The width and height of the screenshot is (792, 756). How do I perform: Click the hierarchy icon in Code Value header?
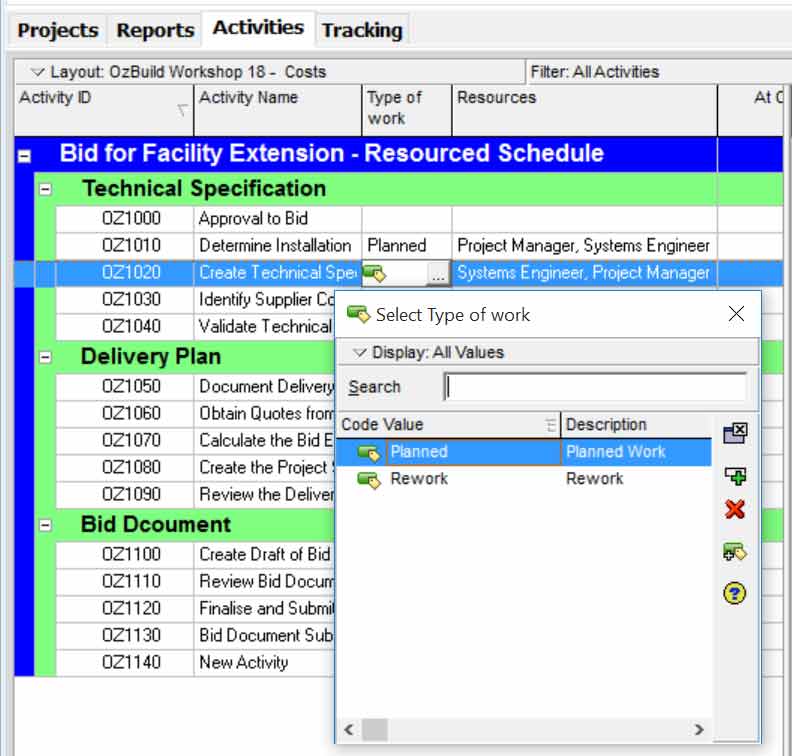(551, 425)
